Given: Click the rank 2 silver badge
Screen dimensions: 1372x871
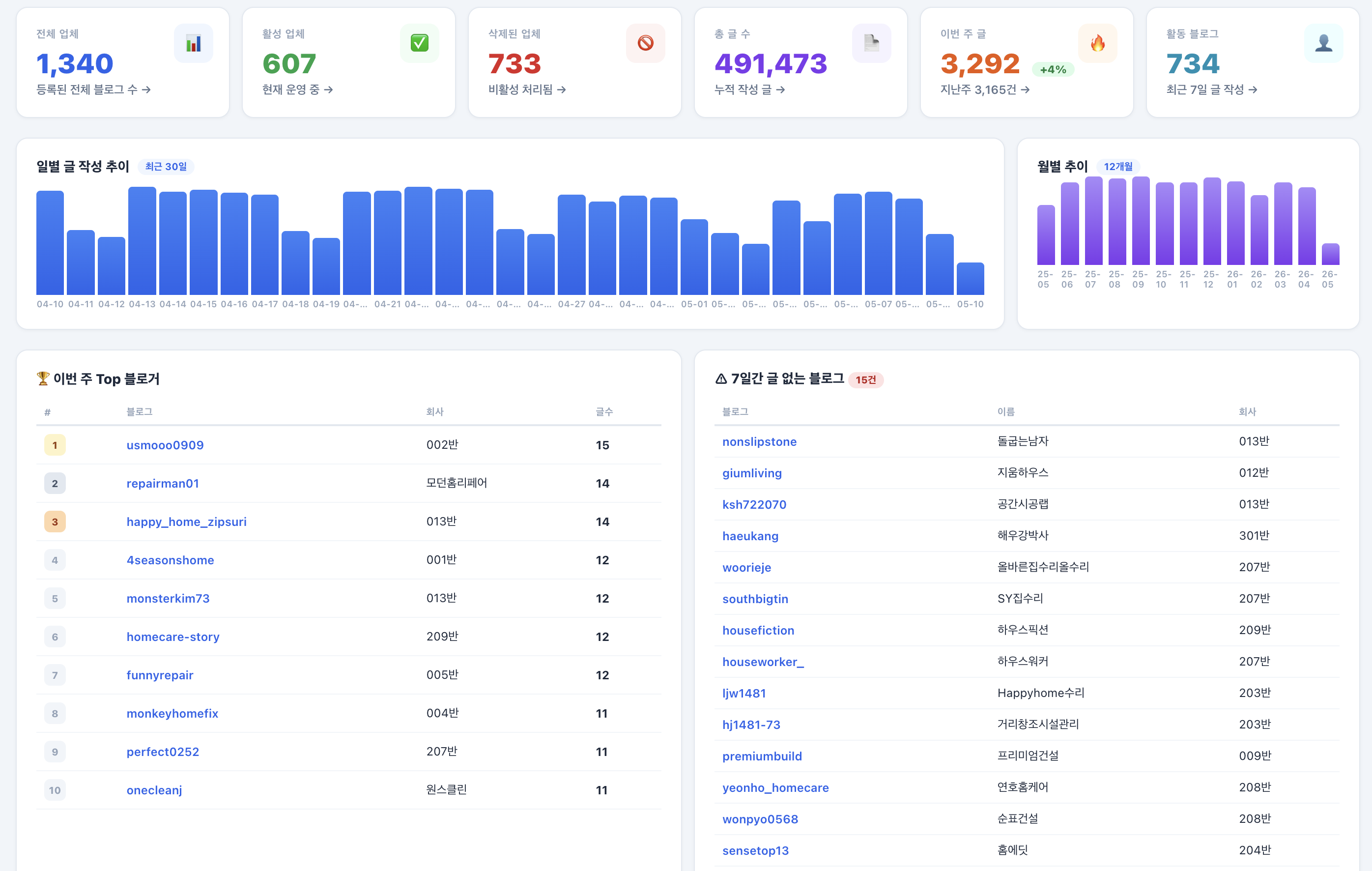Looking at the screenshot, I should point(55,483).
